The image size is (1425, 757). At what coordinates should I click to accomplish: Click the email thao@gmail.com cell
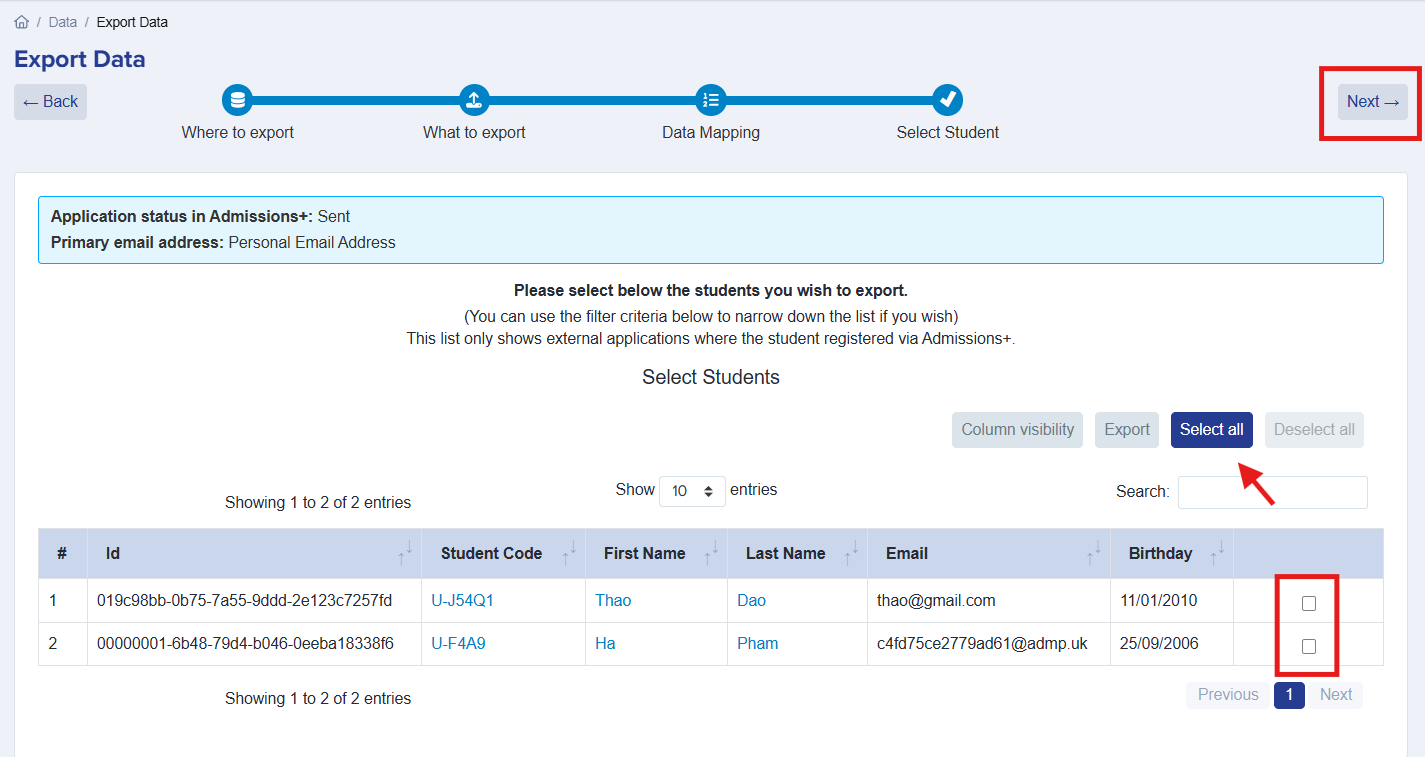pyautogui.click(x=989, y=601)
